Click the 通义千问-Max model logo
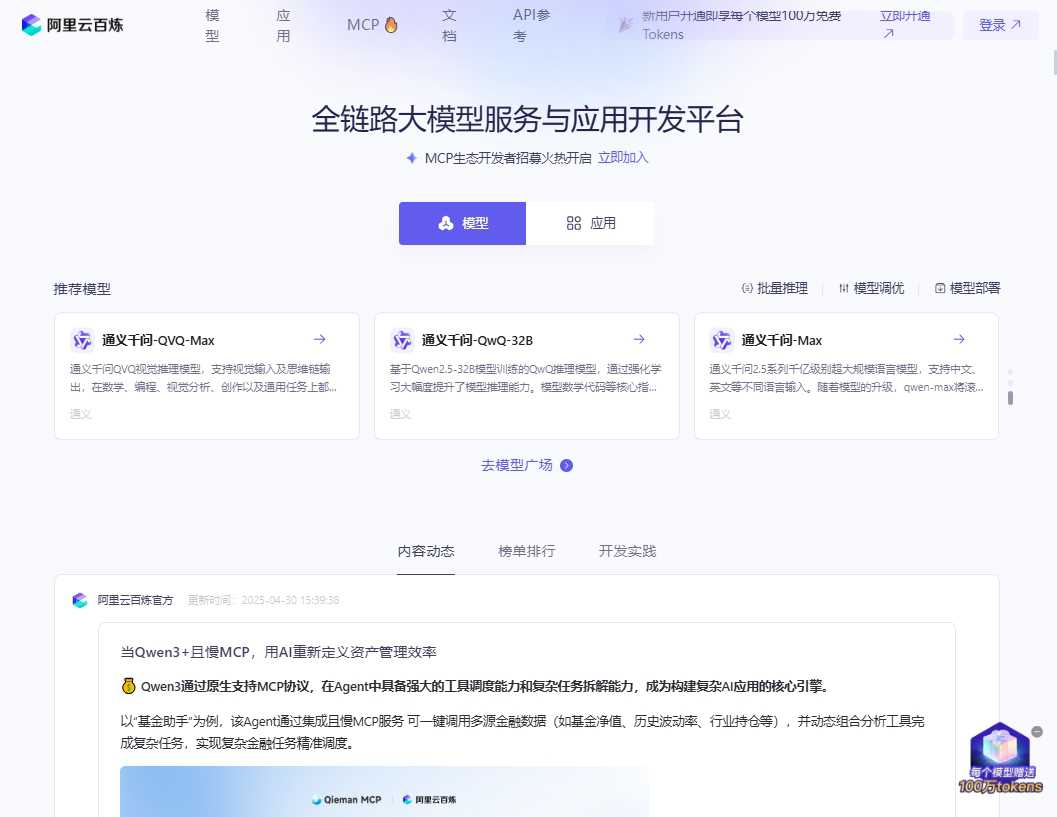1057x817 pixels. click(722, 340)
